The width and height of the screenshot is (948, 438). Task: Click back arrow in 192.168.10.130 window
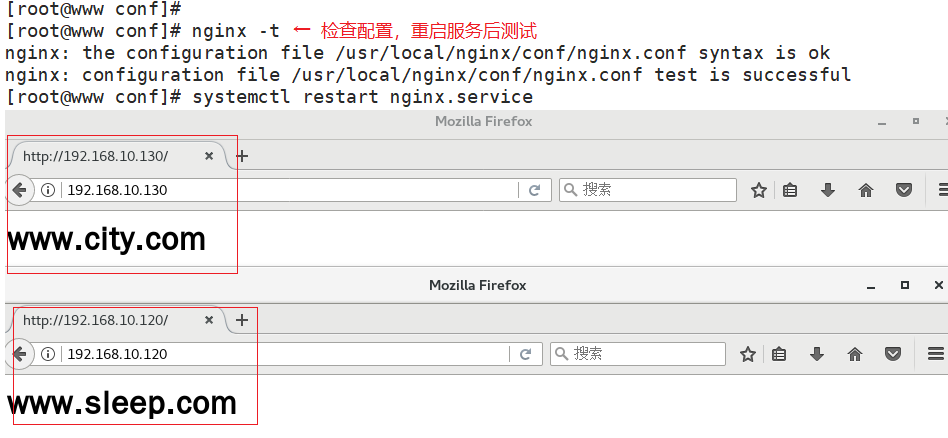[18, 190]
